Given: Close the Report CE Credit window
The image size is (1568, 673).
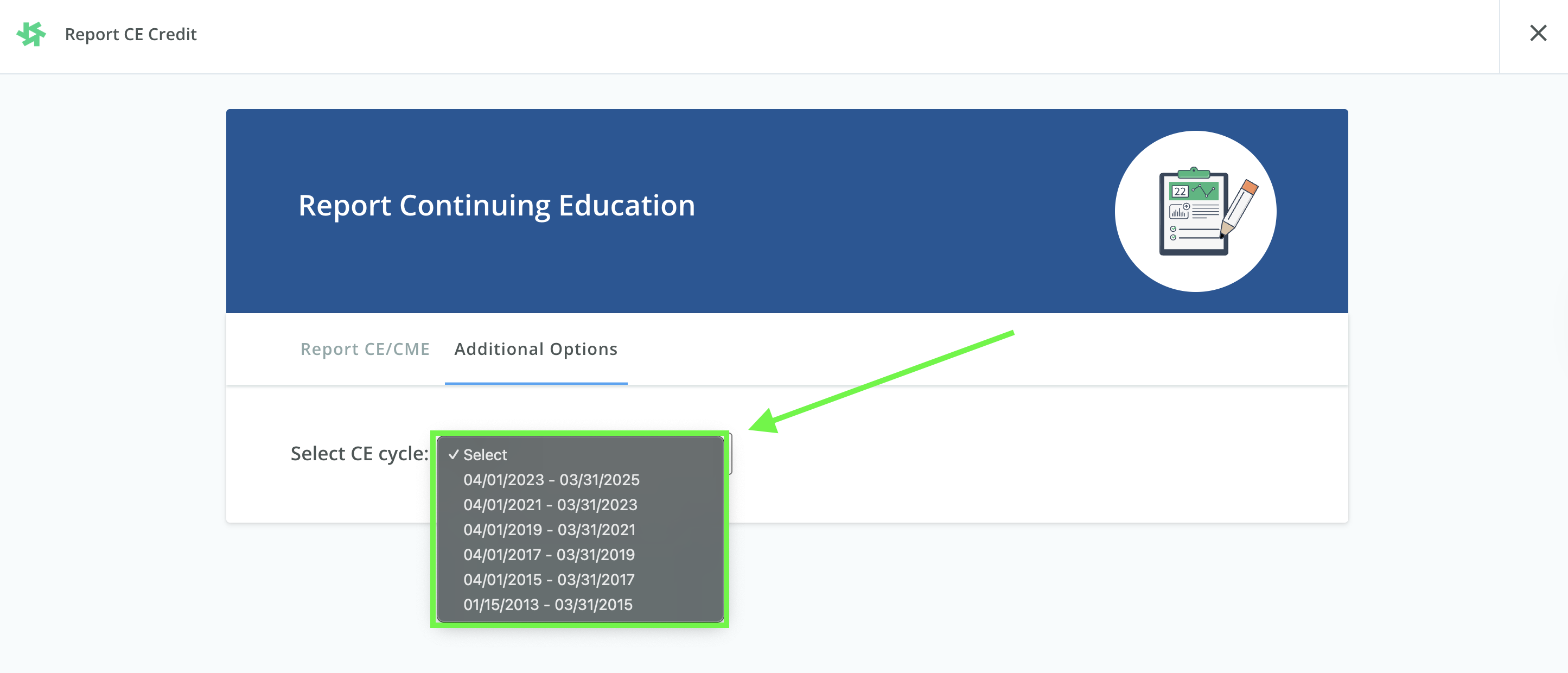Looking at the screenshot, I should [1538, 34].
